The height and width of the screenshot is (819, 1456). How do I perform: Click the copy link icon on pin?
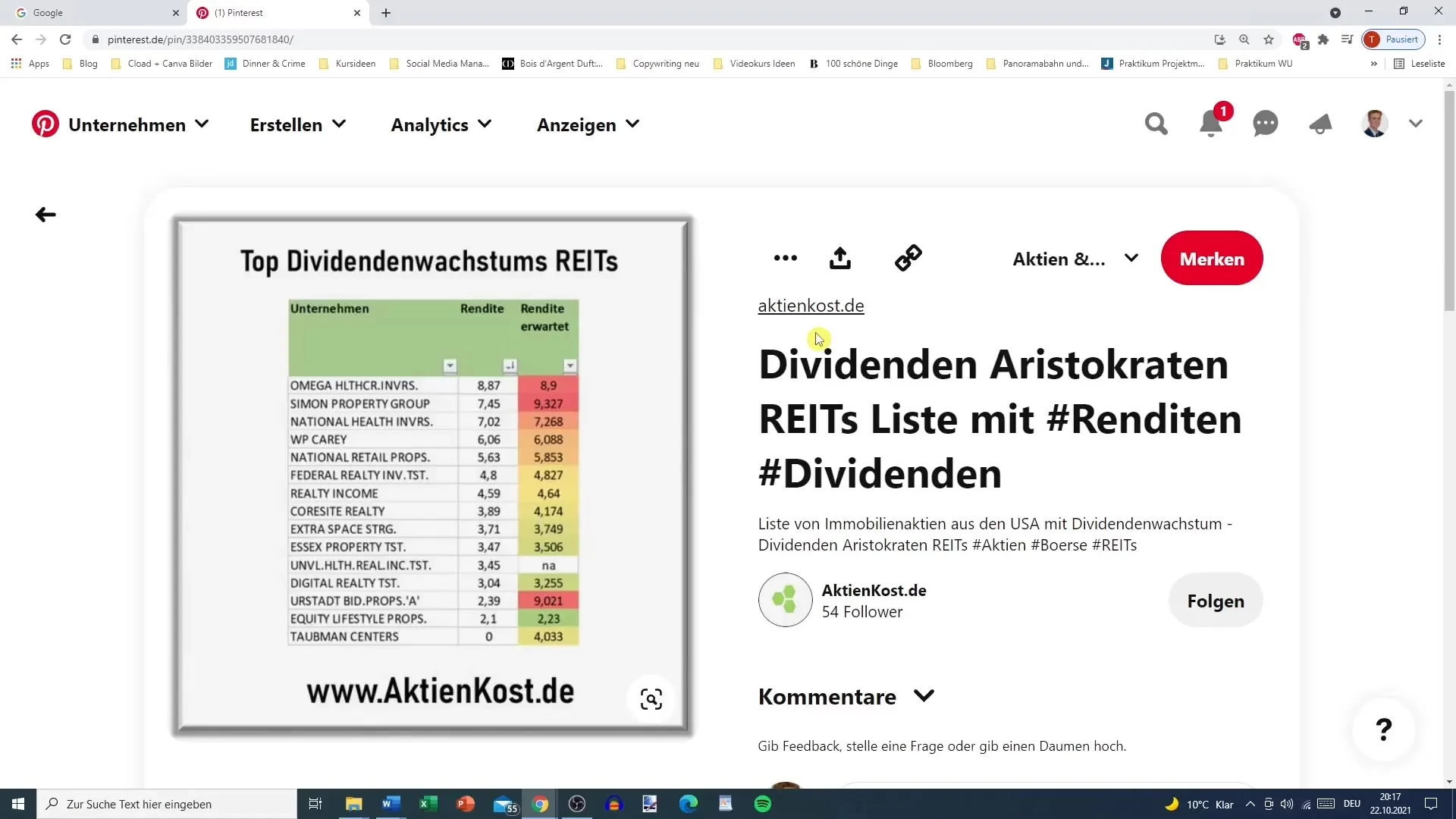click(908, 258)
